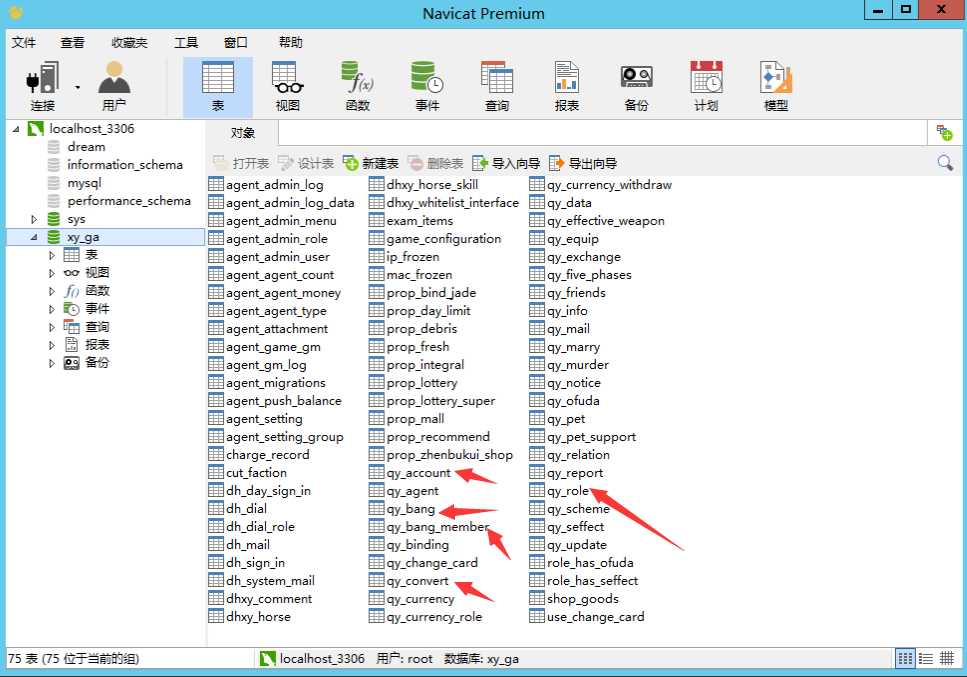Image resolution: width=967 pixels, height=677 pixels.
Task: Click the 事件 (Event) toolbar icon
Action: pyautogui.click(x=427, y=86)
